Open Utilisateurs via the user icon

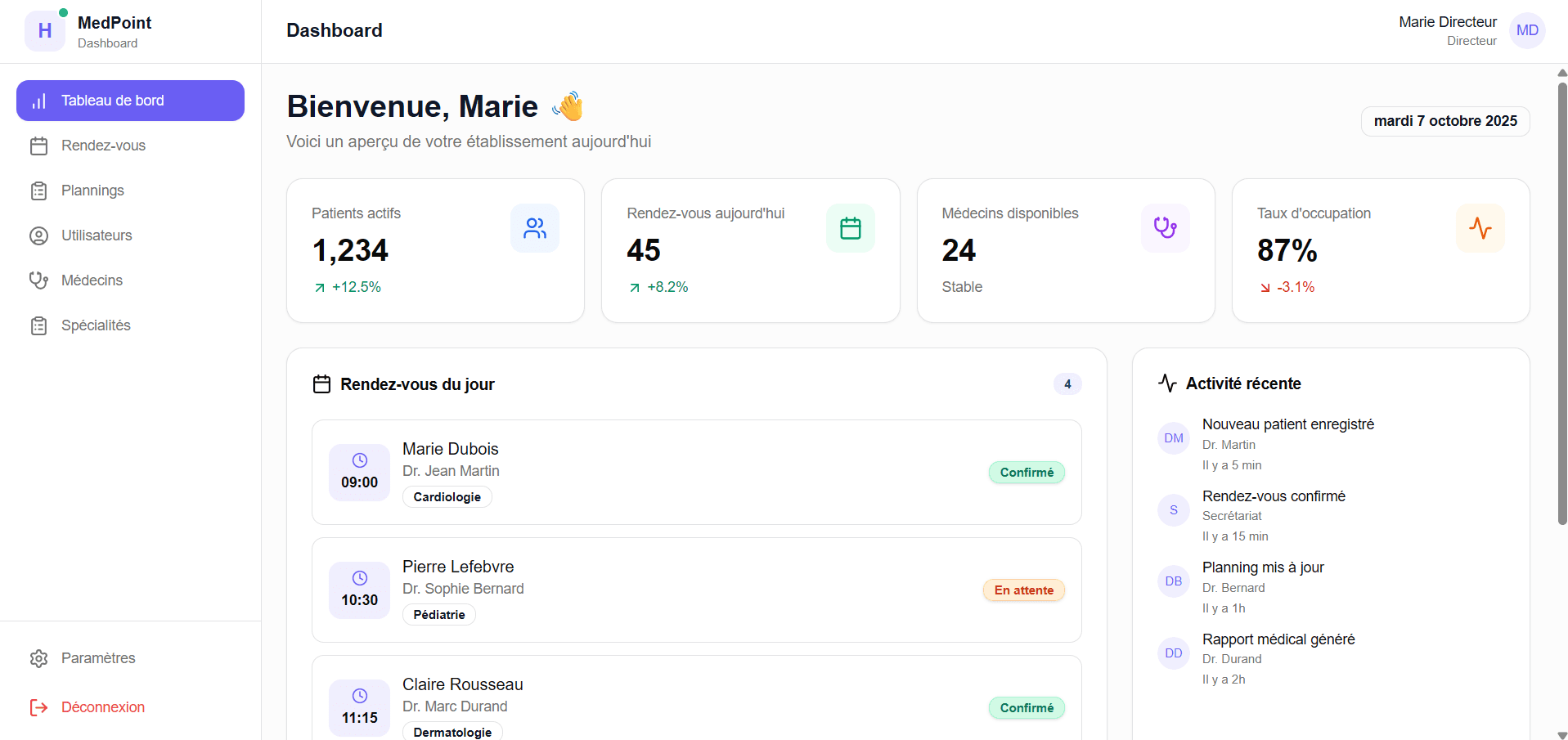tap(39, 235)
